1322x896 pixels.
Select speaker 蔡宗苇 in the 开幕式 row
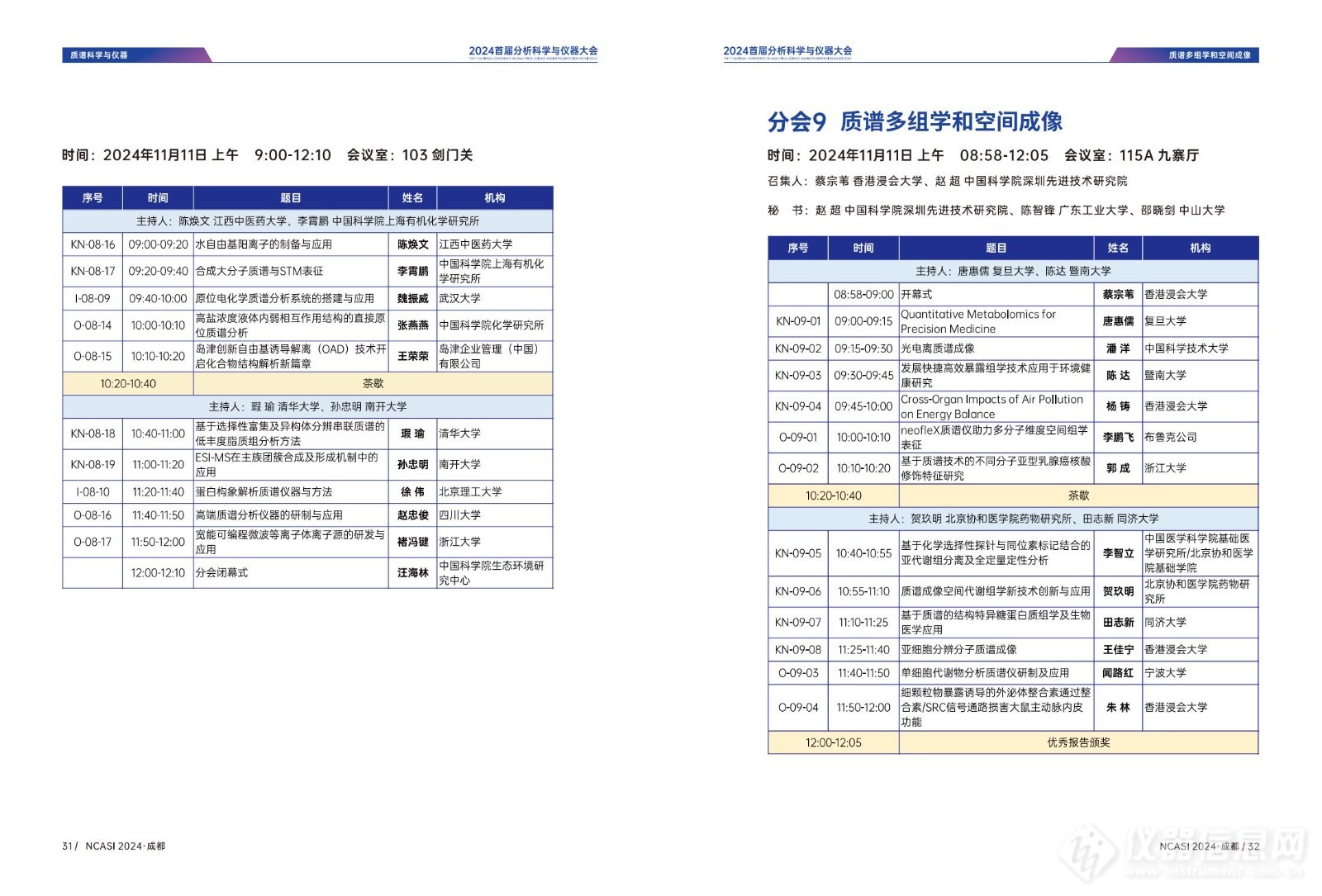pyautogui.click(x=1118, y=294)
